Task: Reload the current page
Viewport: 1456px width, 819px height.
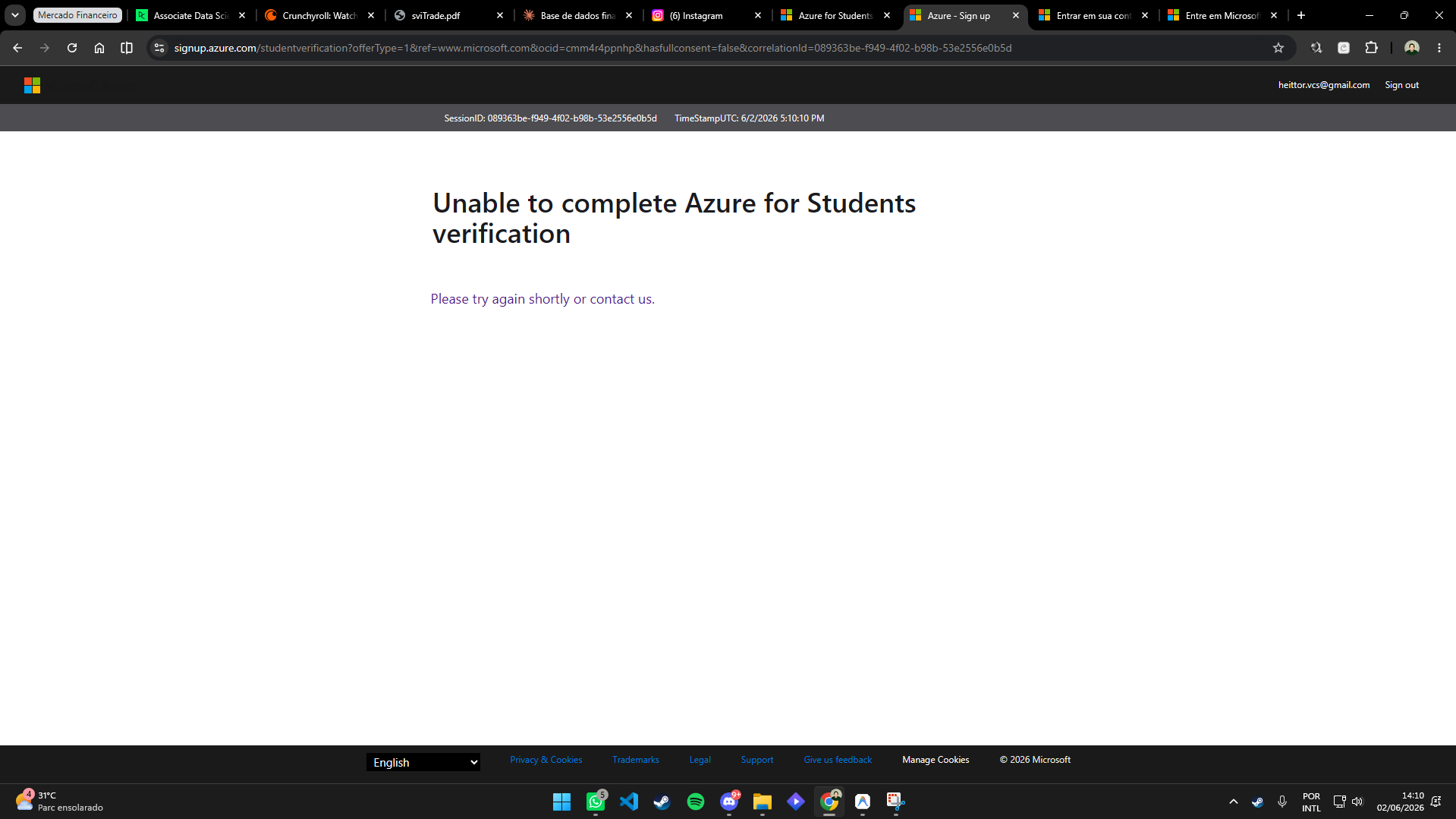Action: [x=72, y=48]
